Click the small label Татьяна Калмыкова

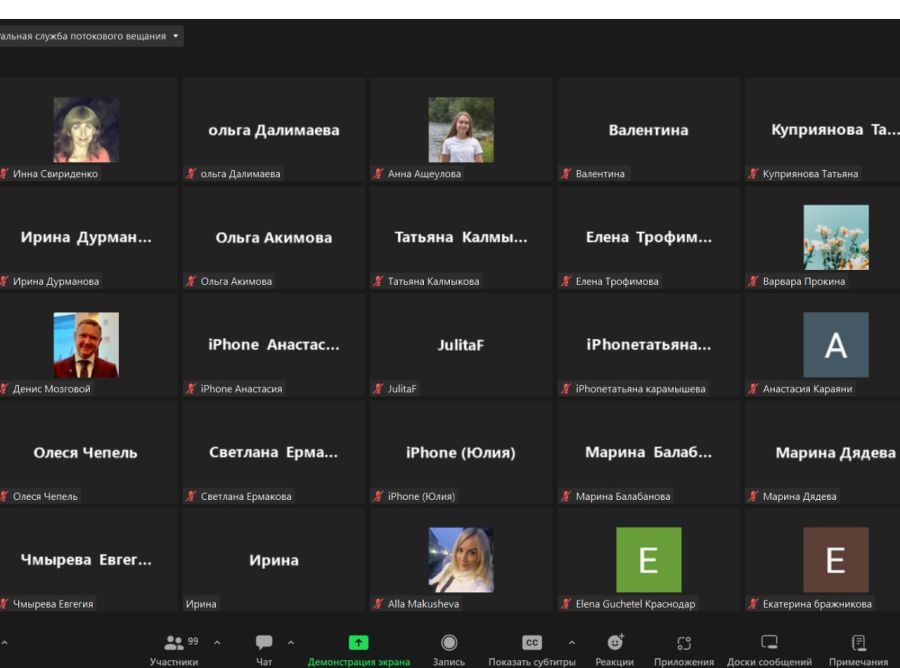tap(433, 281)
